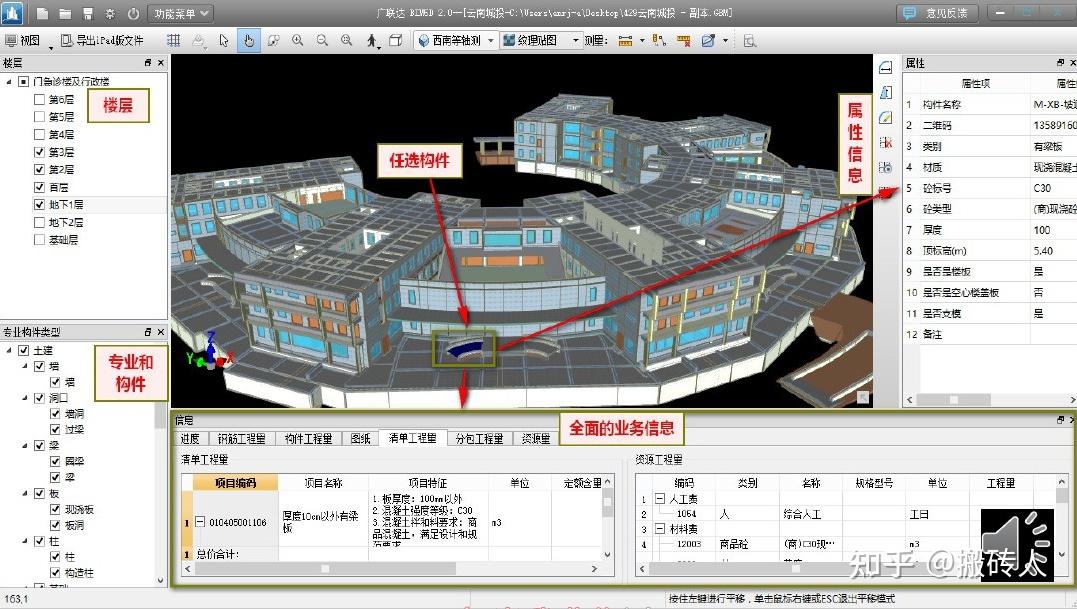
Task: Click the clear measurement ruler icon
Action: point(683,41)
